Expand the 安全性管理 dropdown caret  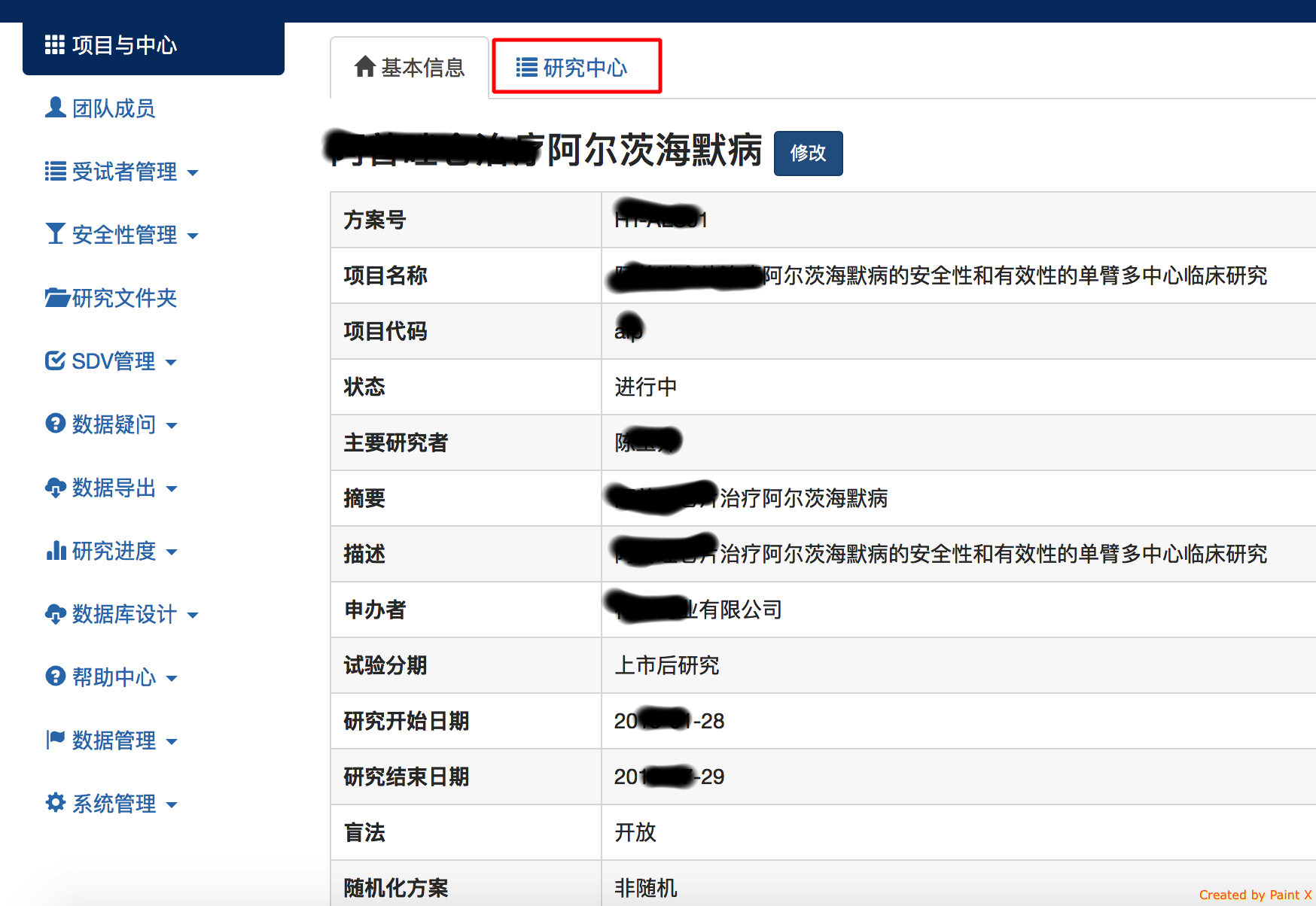coord(193,236)
